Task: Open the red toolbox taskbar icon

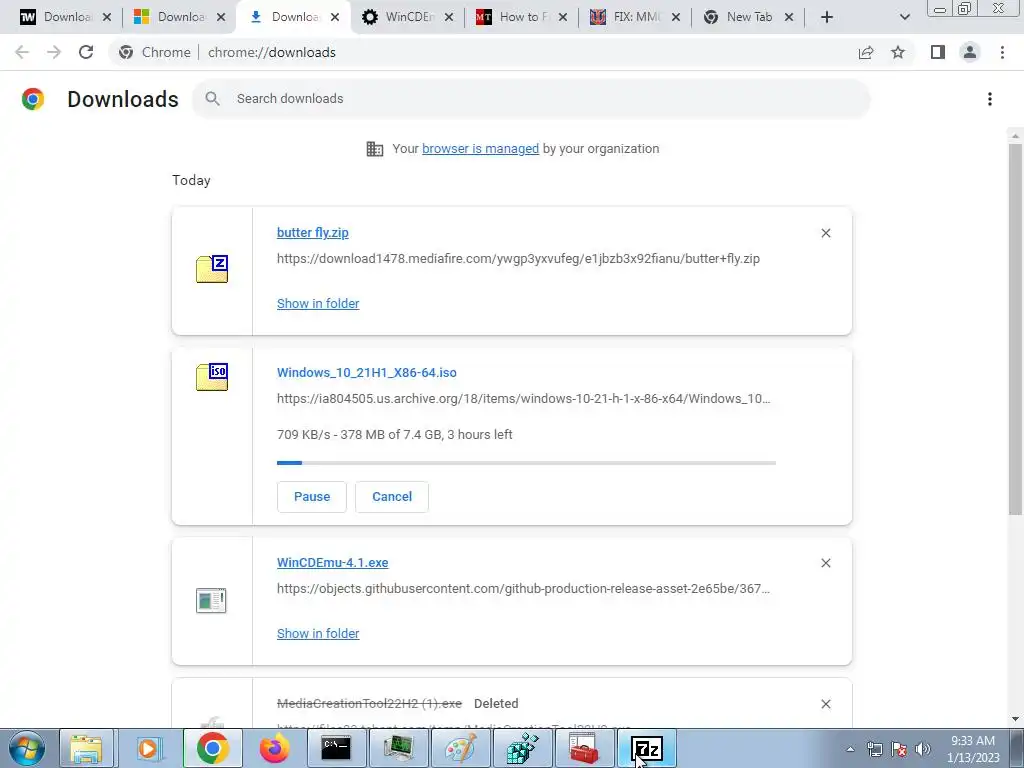Action: [x=584, y=748]
